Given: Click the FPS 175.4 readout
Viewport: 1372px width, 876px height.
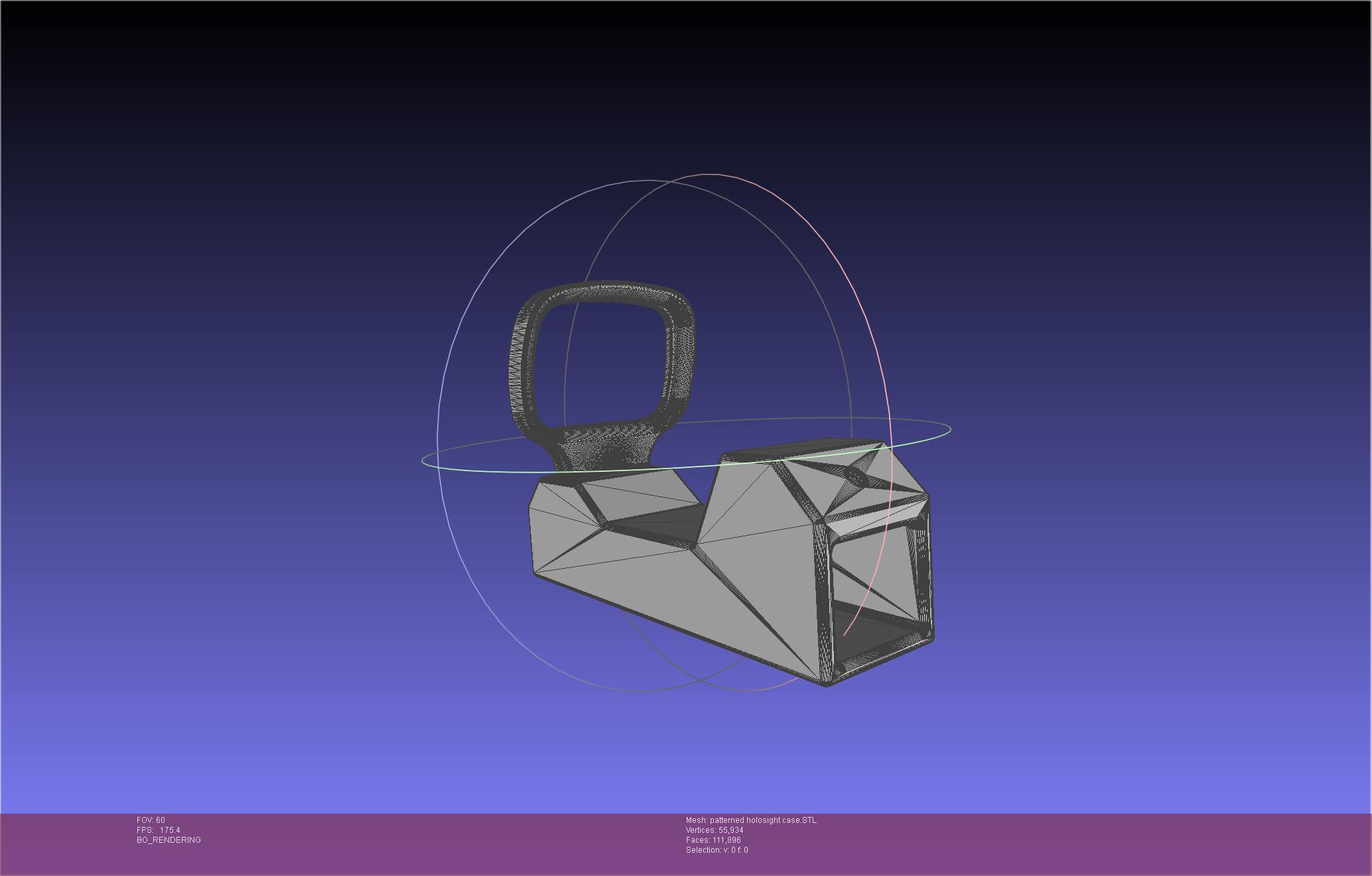Looking at the screenshot, I should (158, 830).
